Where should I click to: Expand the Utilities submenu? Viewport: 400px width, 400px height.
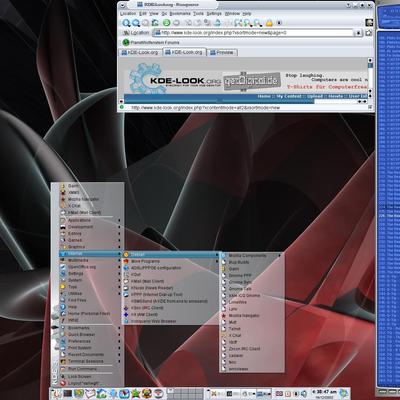[90, 294]
